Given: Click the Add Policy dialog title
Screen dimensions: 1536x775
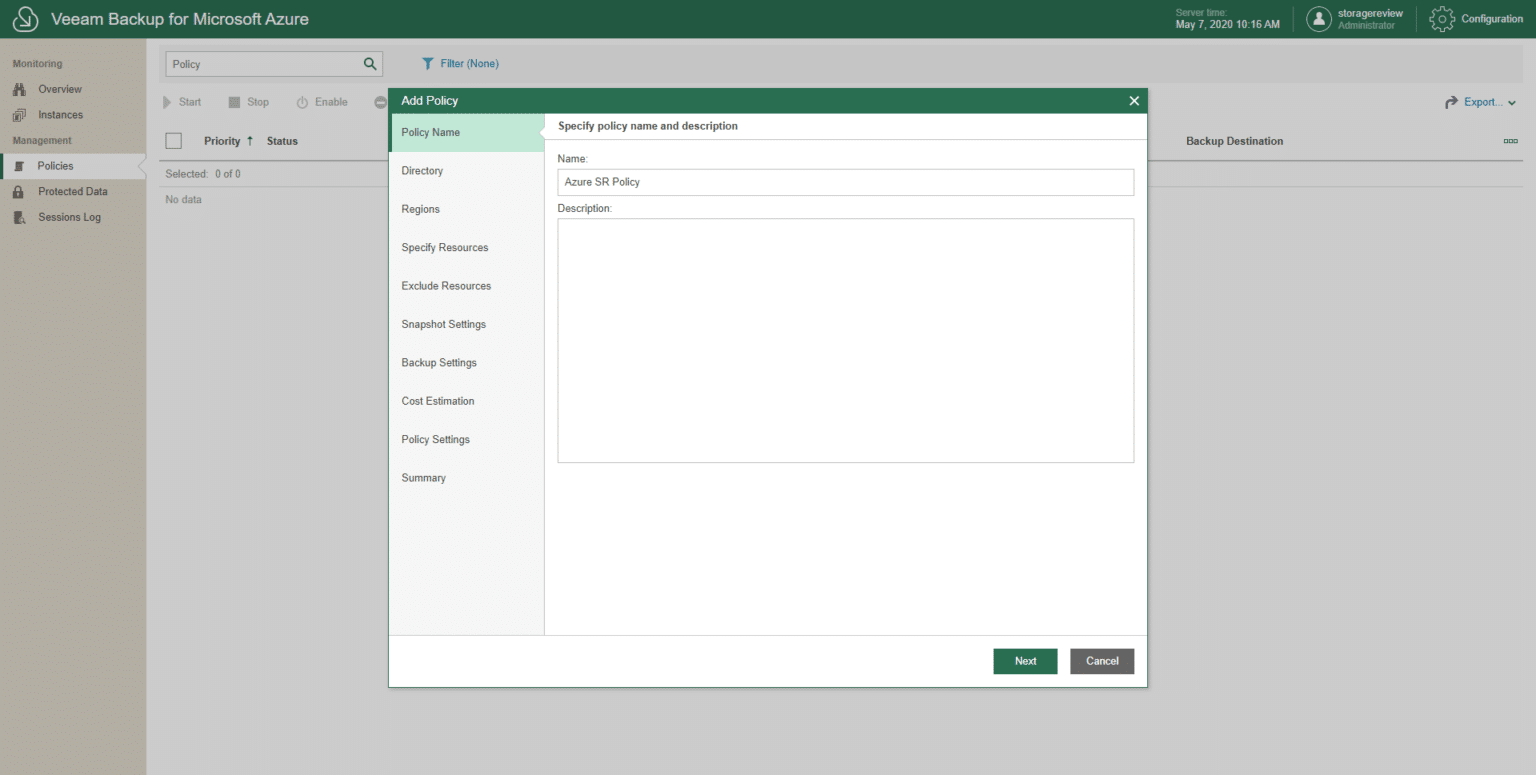Looking at the screenshot, I should click(430, 101).
